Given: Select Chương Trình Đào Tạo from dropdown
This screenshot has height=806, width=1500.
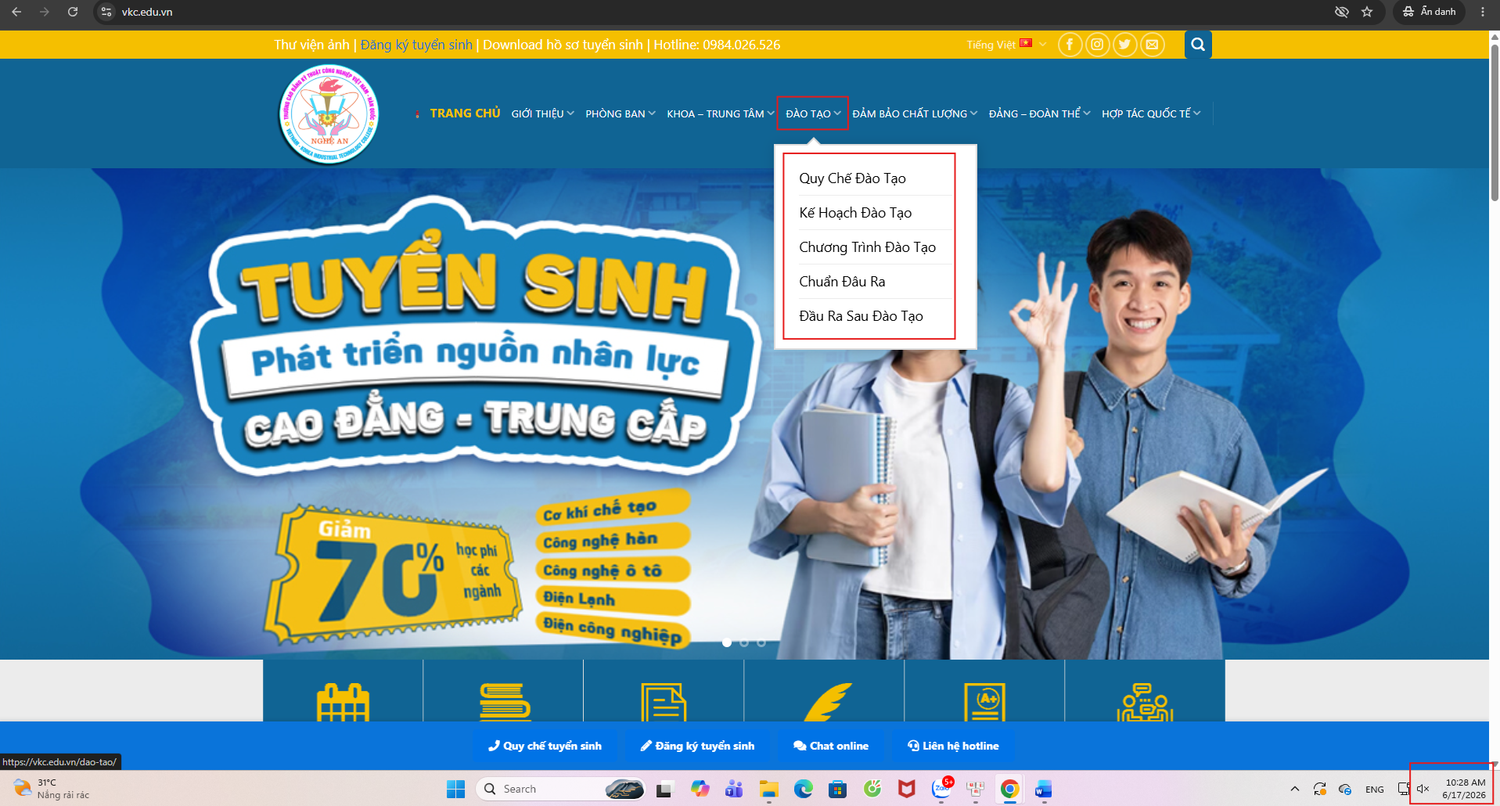Looking at the screenshot, I should tap(868, 247).
